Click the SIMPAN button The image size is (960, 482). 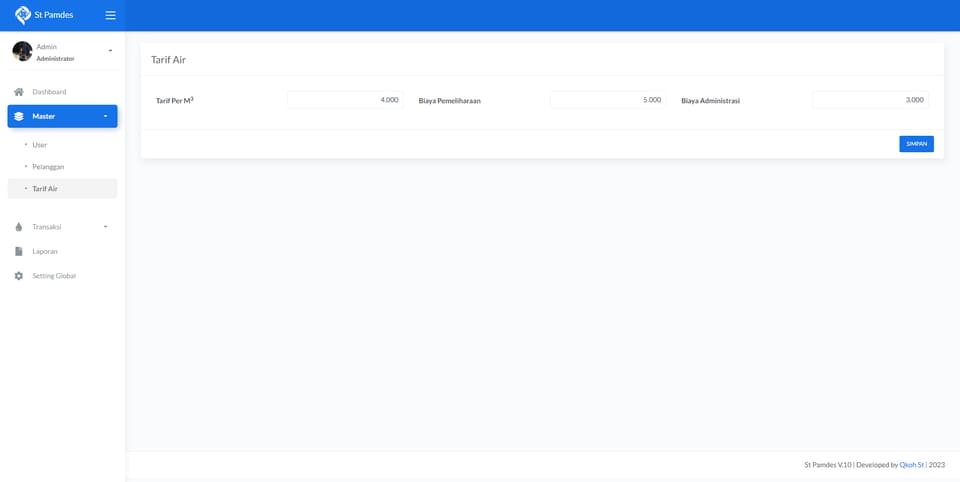(x=917, y=144)
